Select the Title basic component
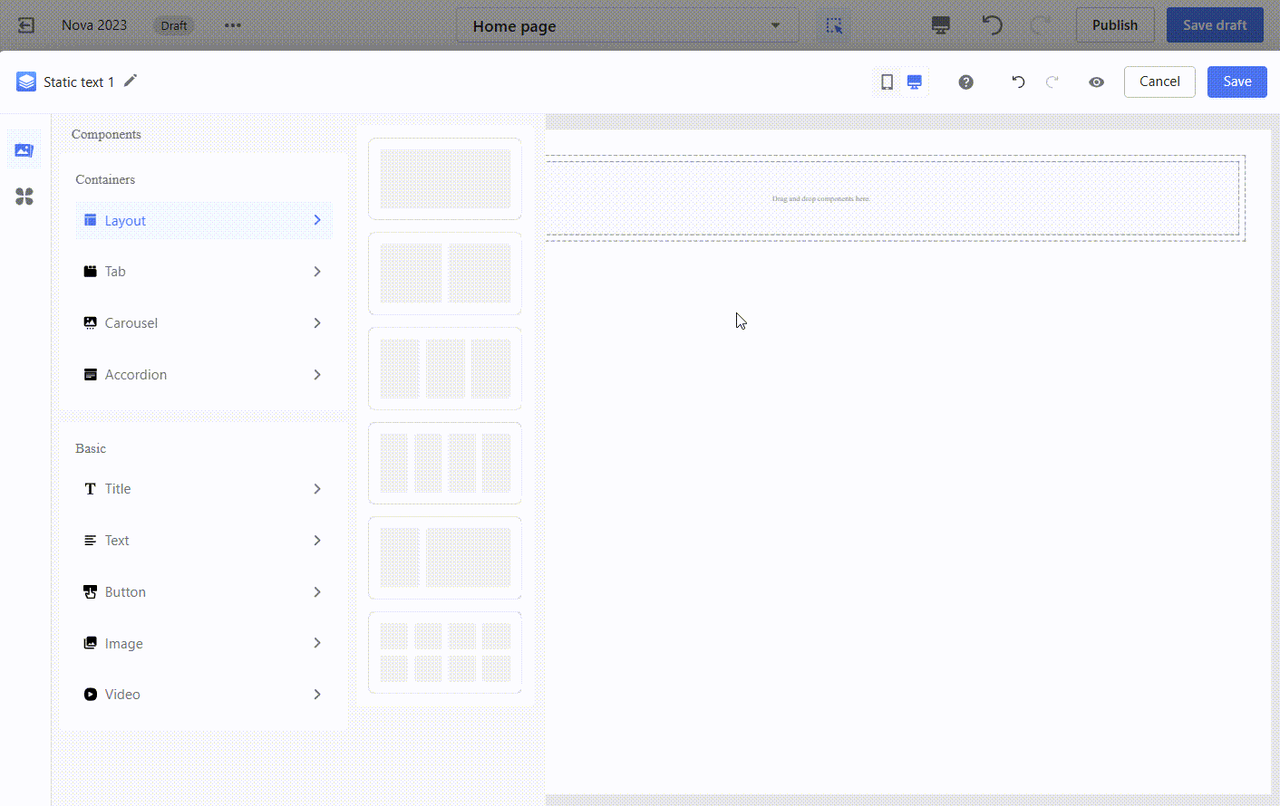The width and height of the screenshot is (1280, 806). click(204, 489)
